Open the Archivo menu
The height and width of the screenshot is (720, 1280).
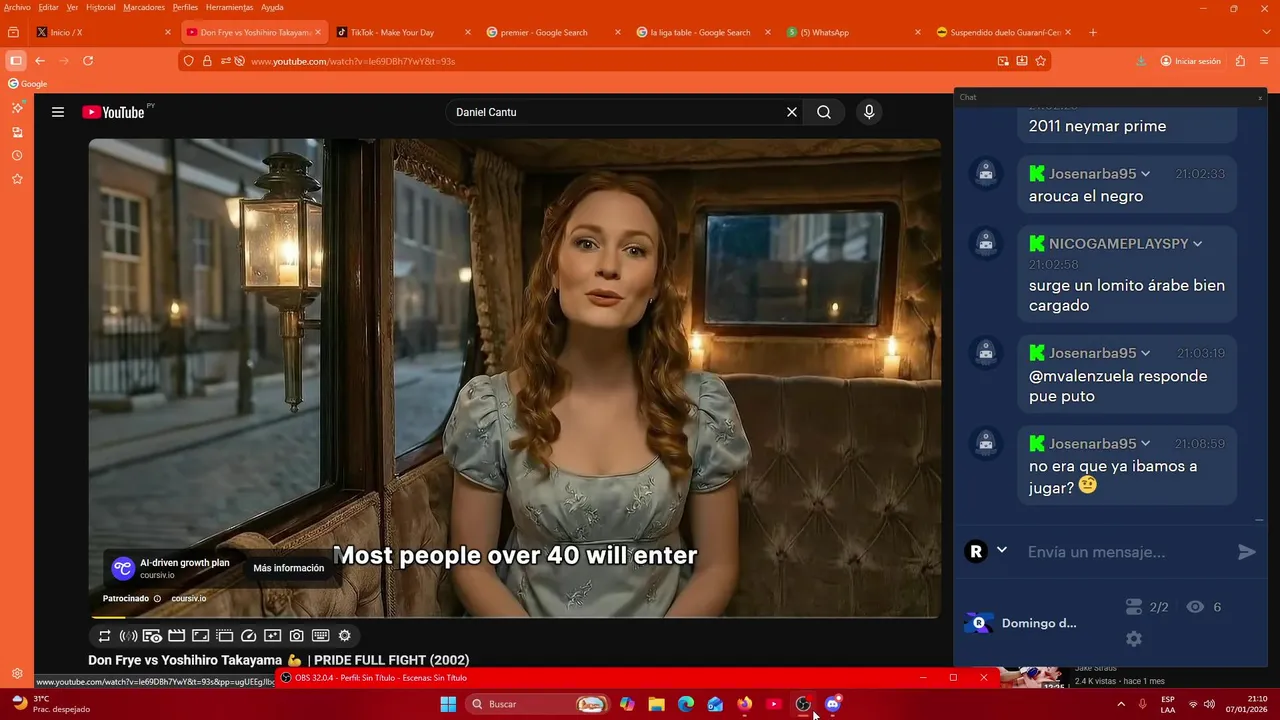pos(17,7)
